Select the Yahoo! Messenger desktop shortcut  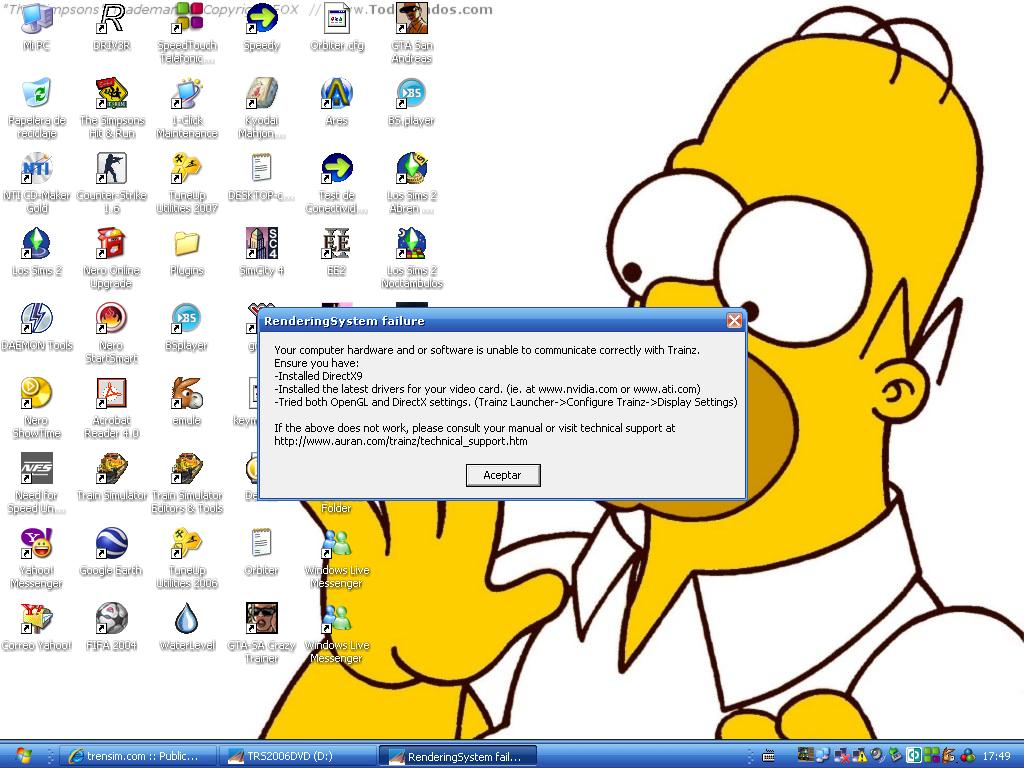[x=37, y=544]
